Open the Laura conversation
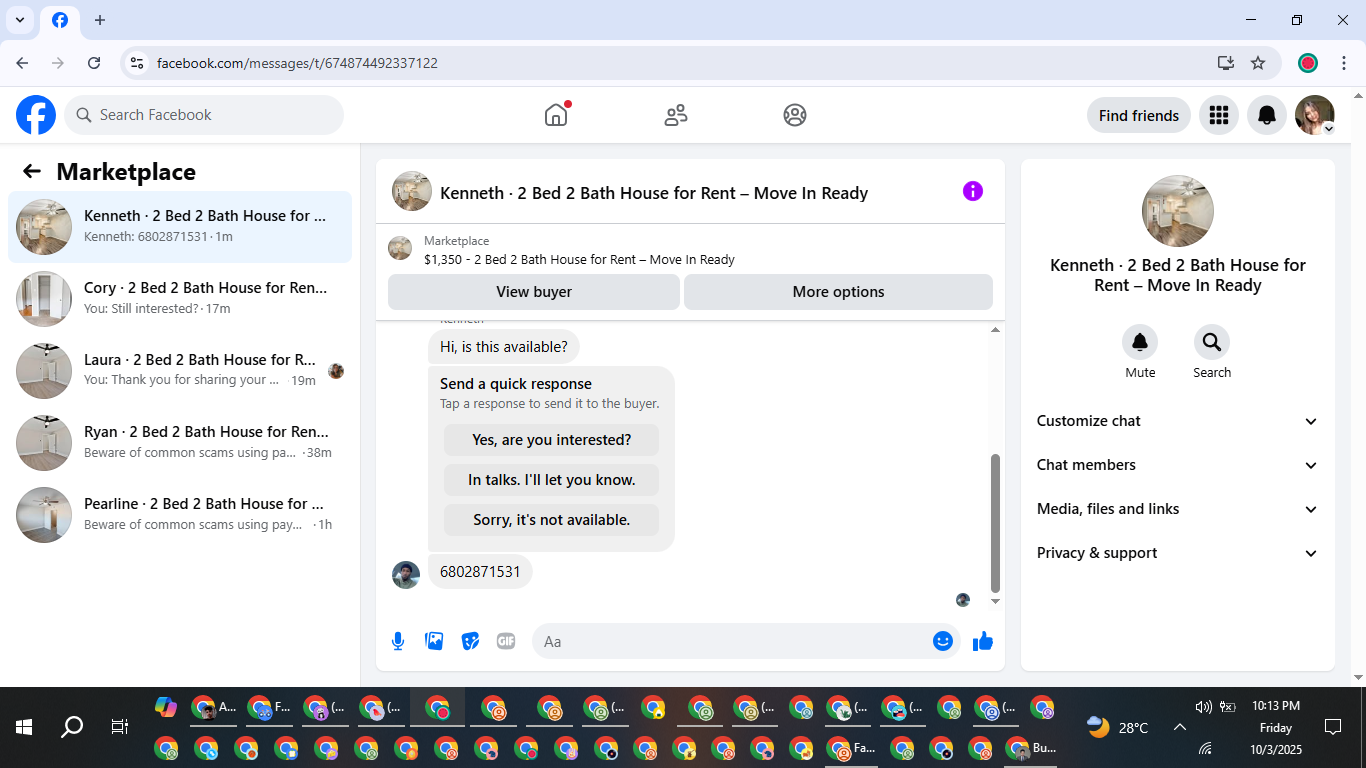Image resolution: width=1366 pixels, height=768 pixels. tap(180, 371)
